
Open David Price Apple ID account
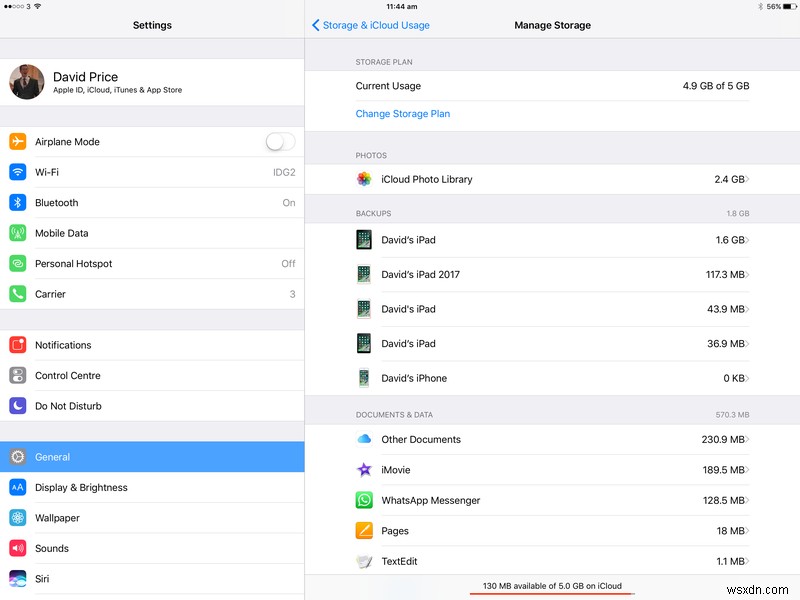(x=152, y=82)
